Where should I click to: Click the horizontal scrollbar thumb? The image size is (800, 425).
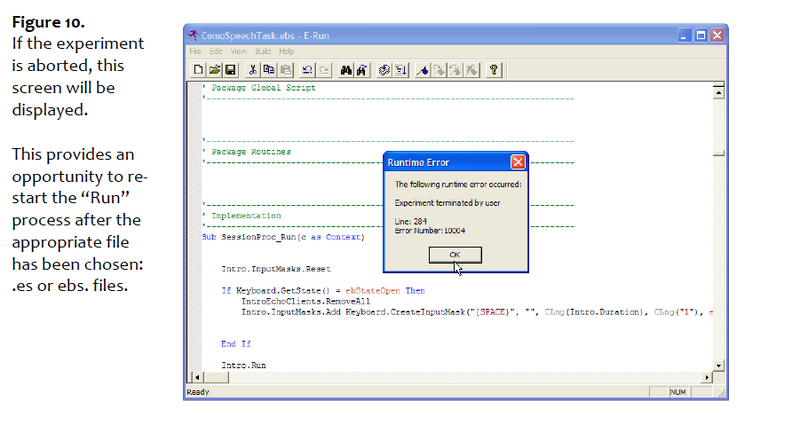tap(216, 378)
